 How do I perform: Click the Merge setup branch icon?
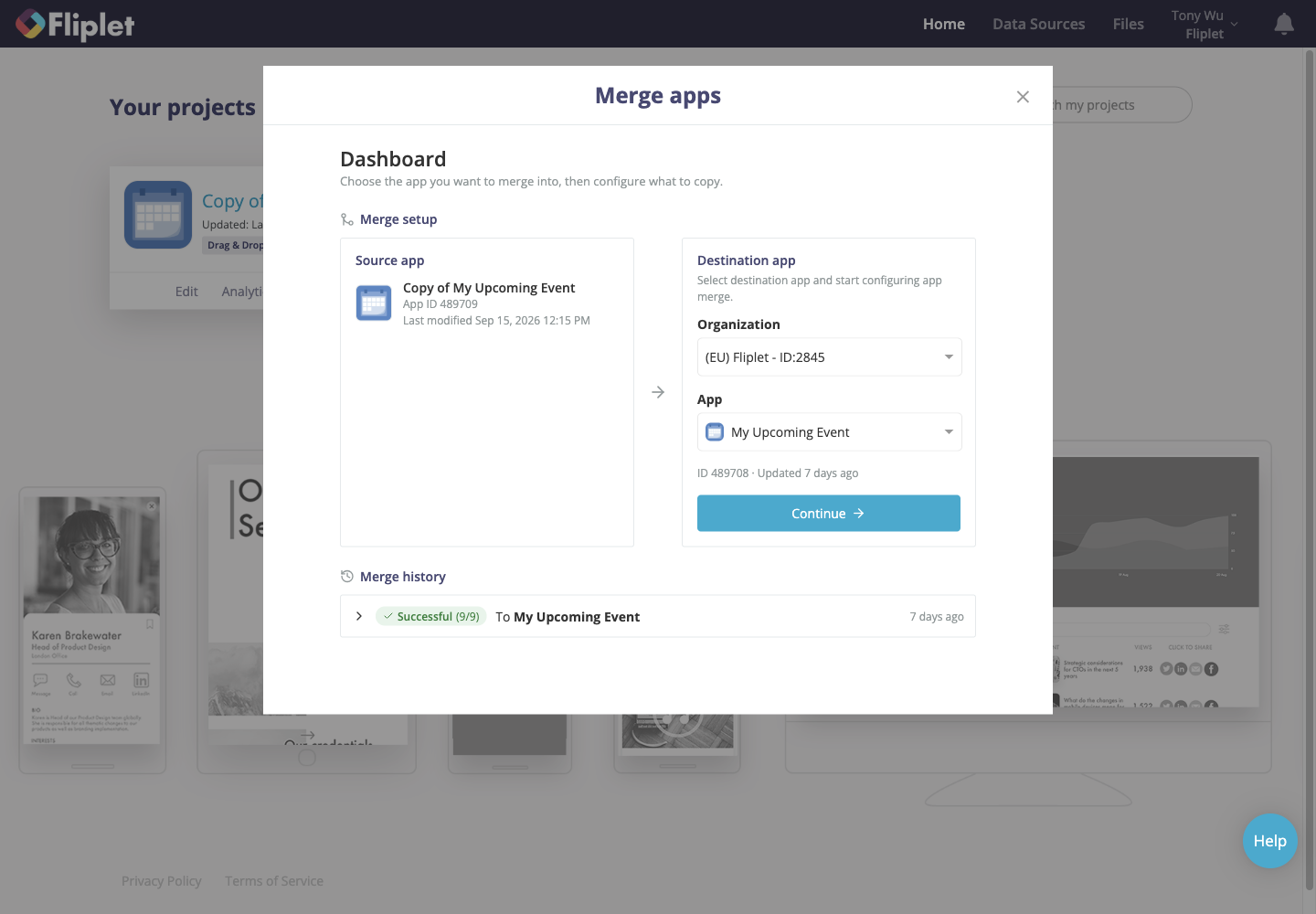tap(347, 219)
